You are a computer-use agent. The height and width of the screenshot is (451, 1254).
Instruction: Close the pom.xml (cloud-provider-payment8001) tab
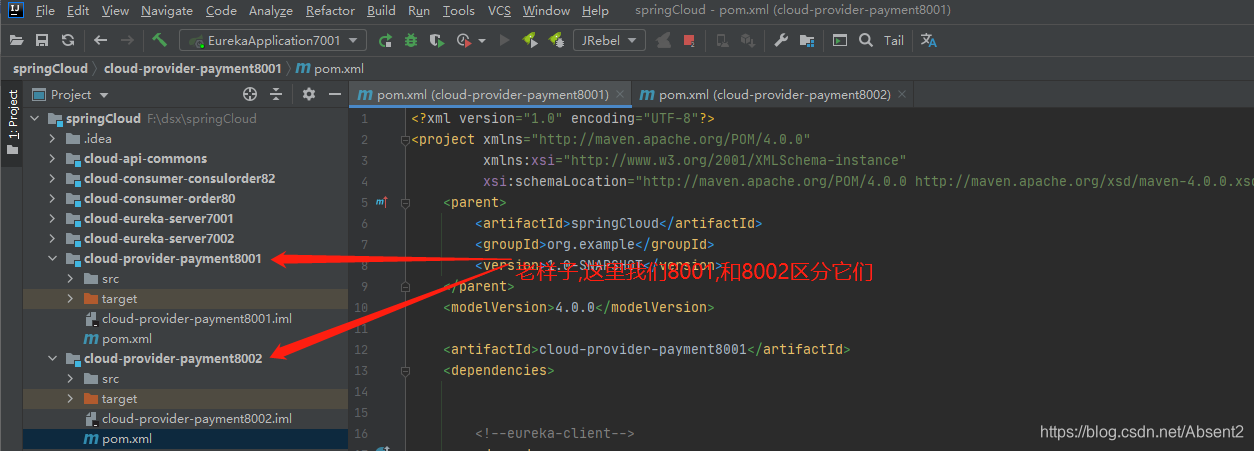tap(621, 95)
